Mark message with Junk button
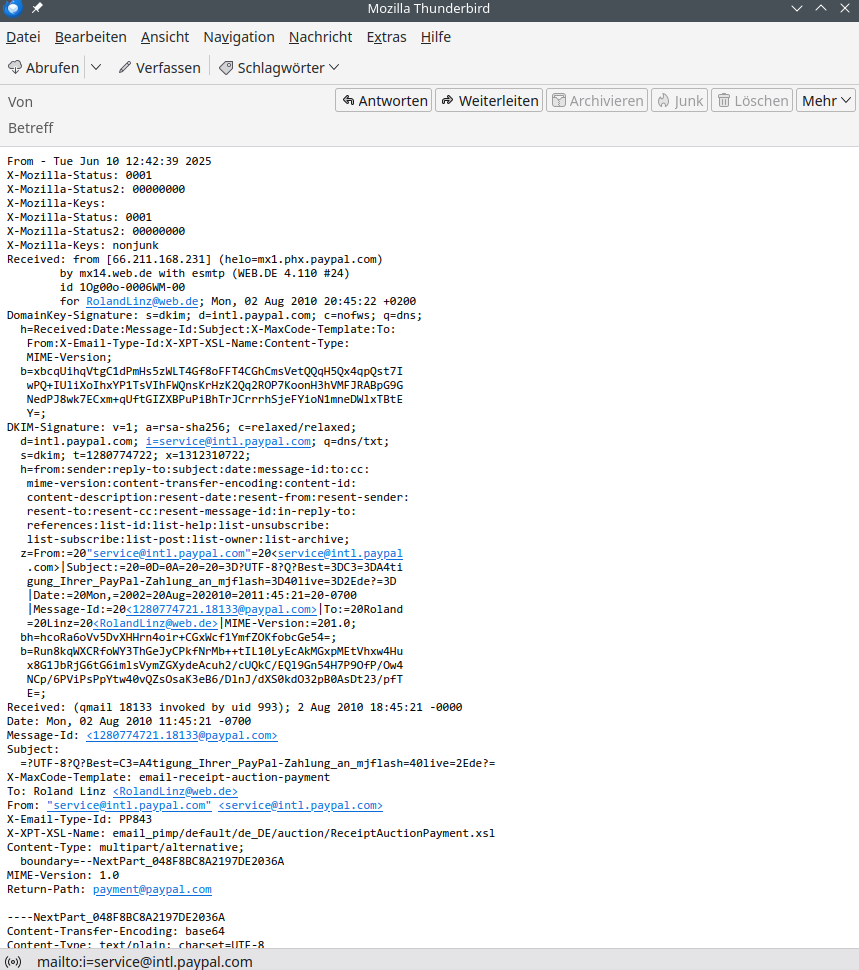 pyautogui.click(x=679, y=100)
